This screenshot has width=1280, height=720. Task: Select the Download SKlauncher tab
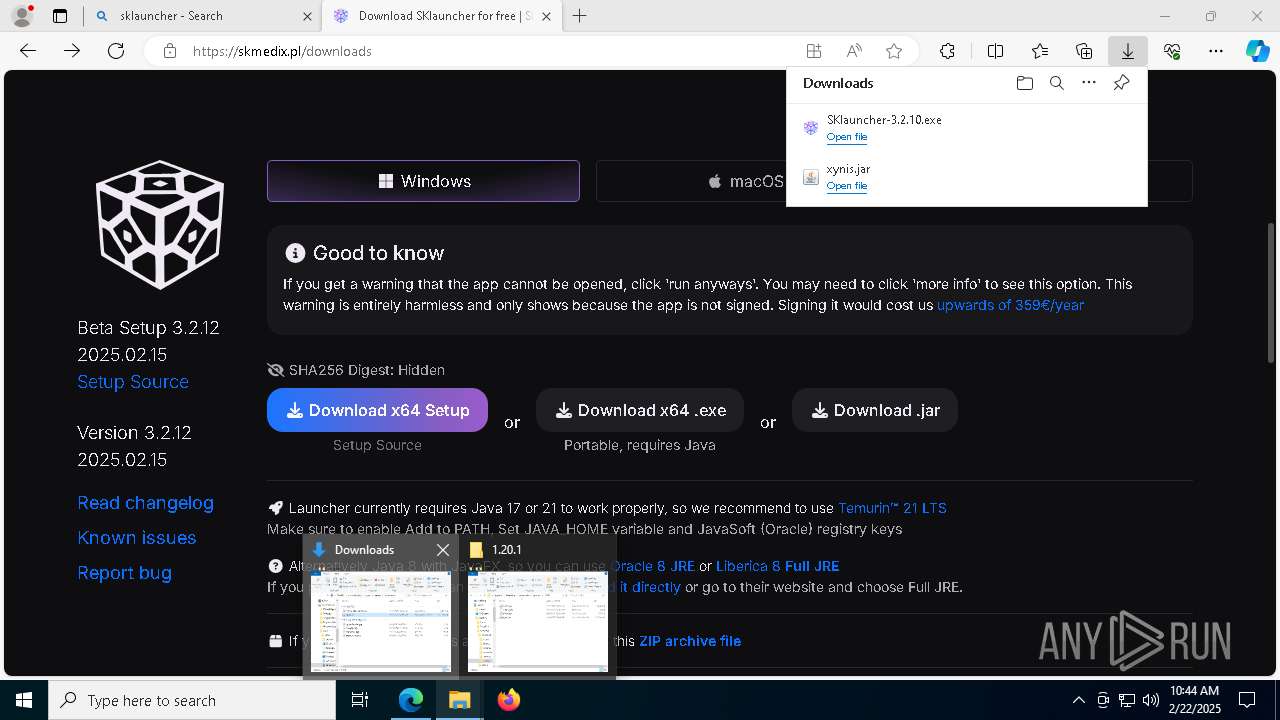coord(444,16)
